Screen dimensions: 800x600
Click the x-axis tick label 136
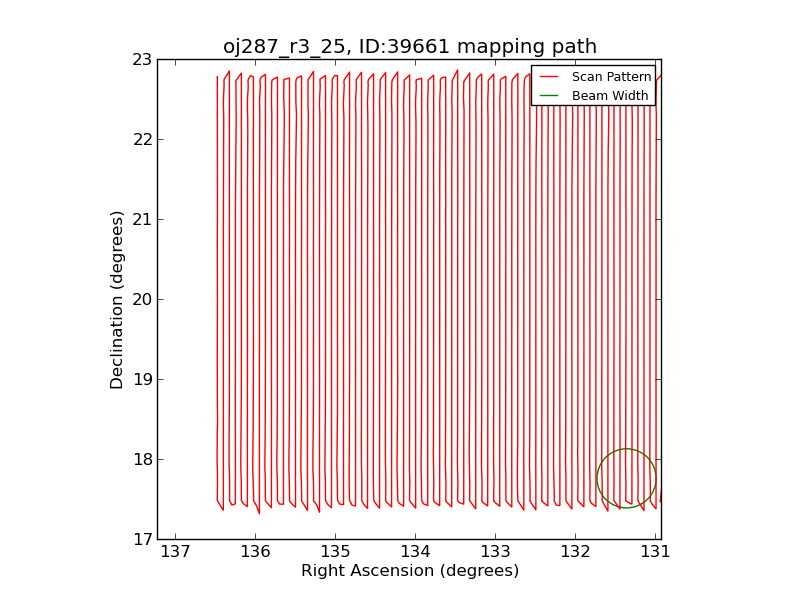[x=255, y=551]
